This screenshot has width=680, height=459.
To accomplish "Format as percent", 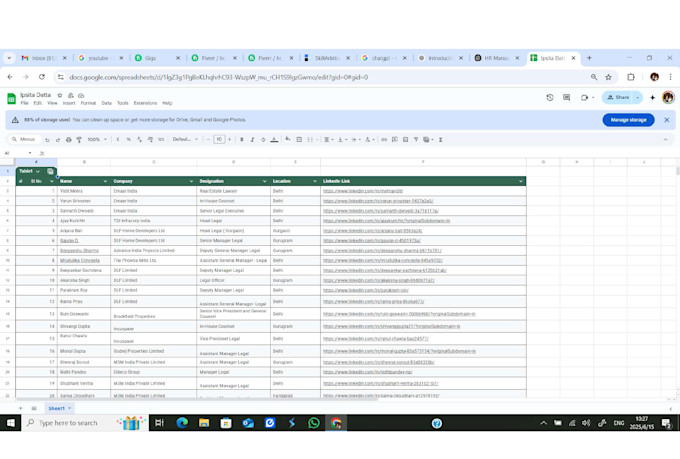I will 128,140.
